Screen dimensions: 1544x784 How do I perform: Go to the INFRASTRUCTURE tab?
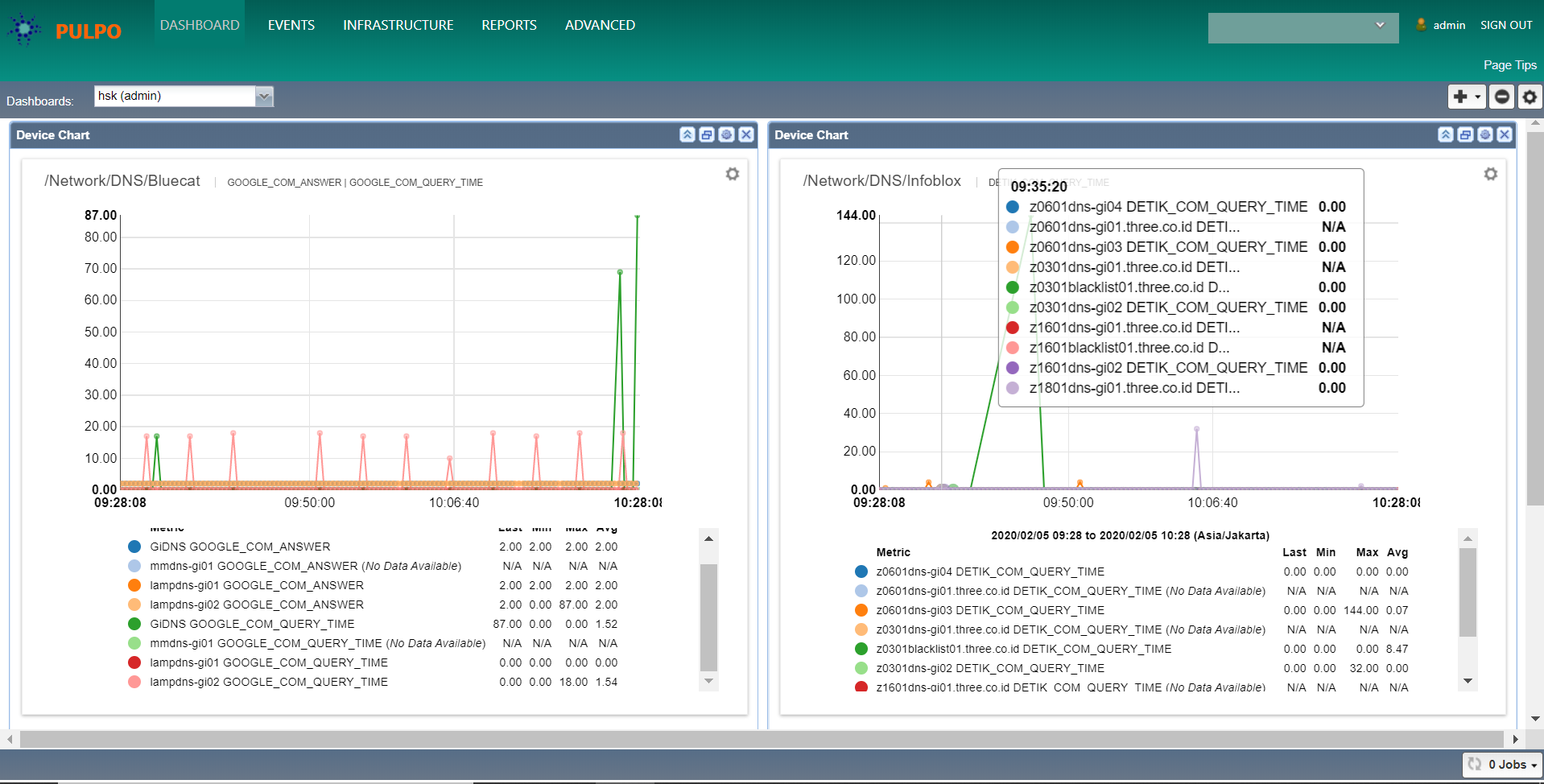pos(398,25)
